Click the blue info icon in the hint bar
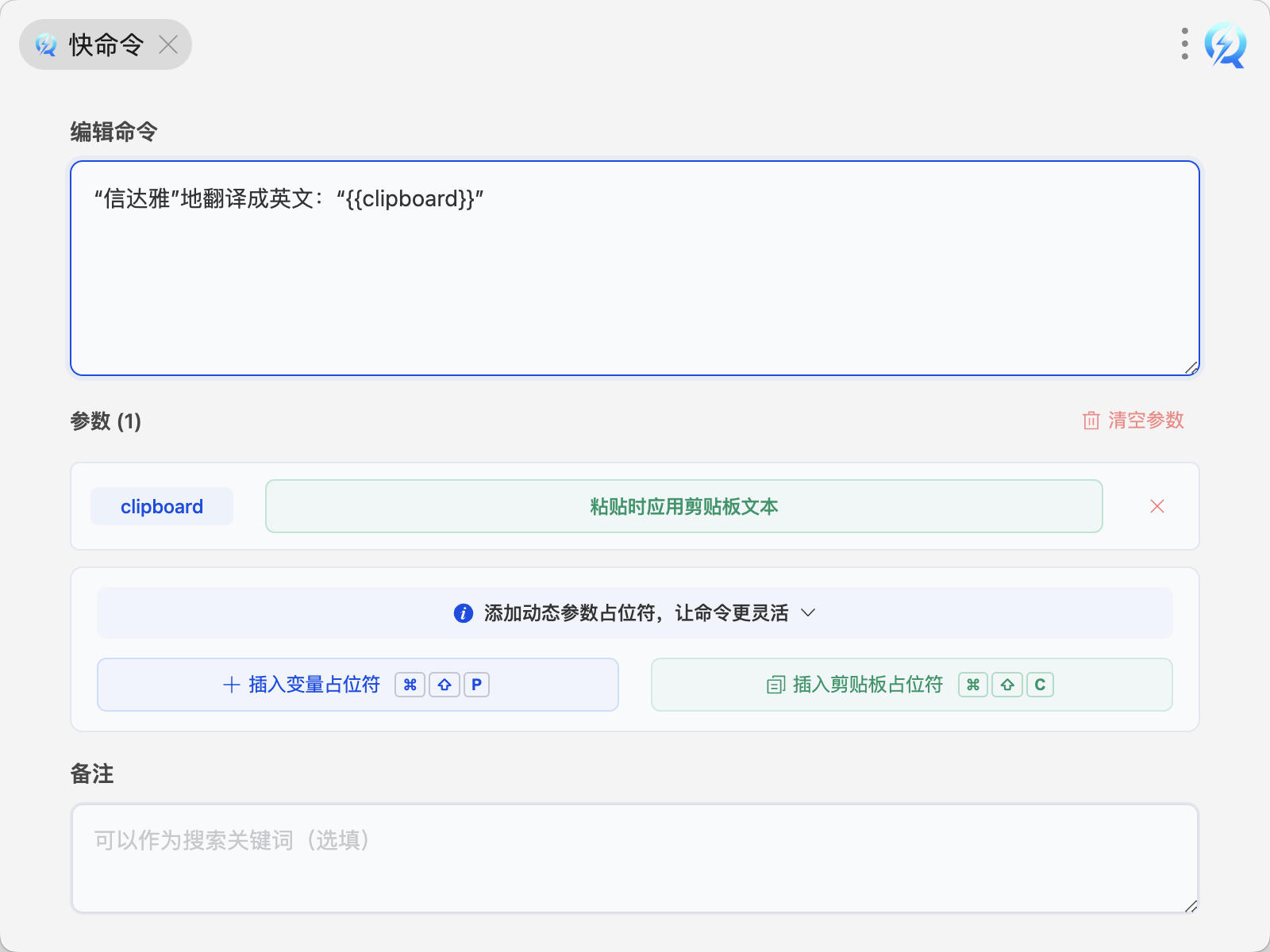 click(x=464, y=613)
